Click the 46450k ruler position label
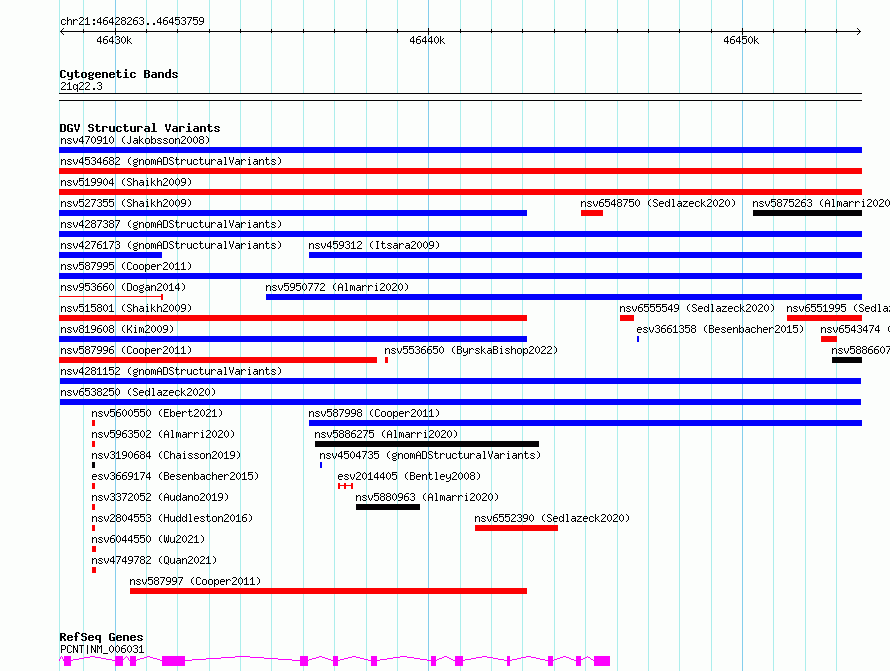Screen dimensions: 890x671 click(741, 40)
